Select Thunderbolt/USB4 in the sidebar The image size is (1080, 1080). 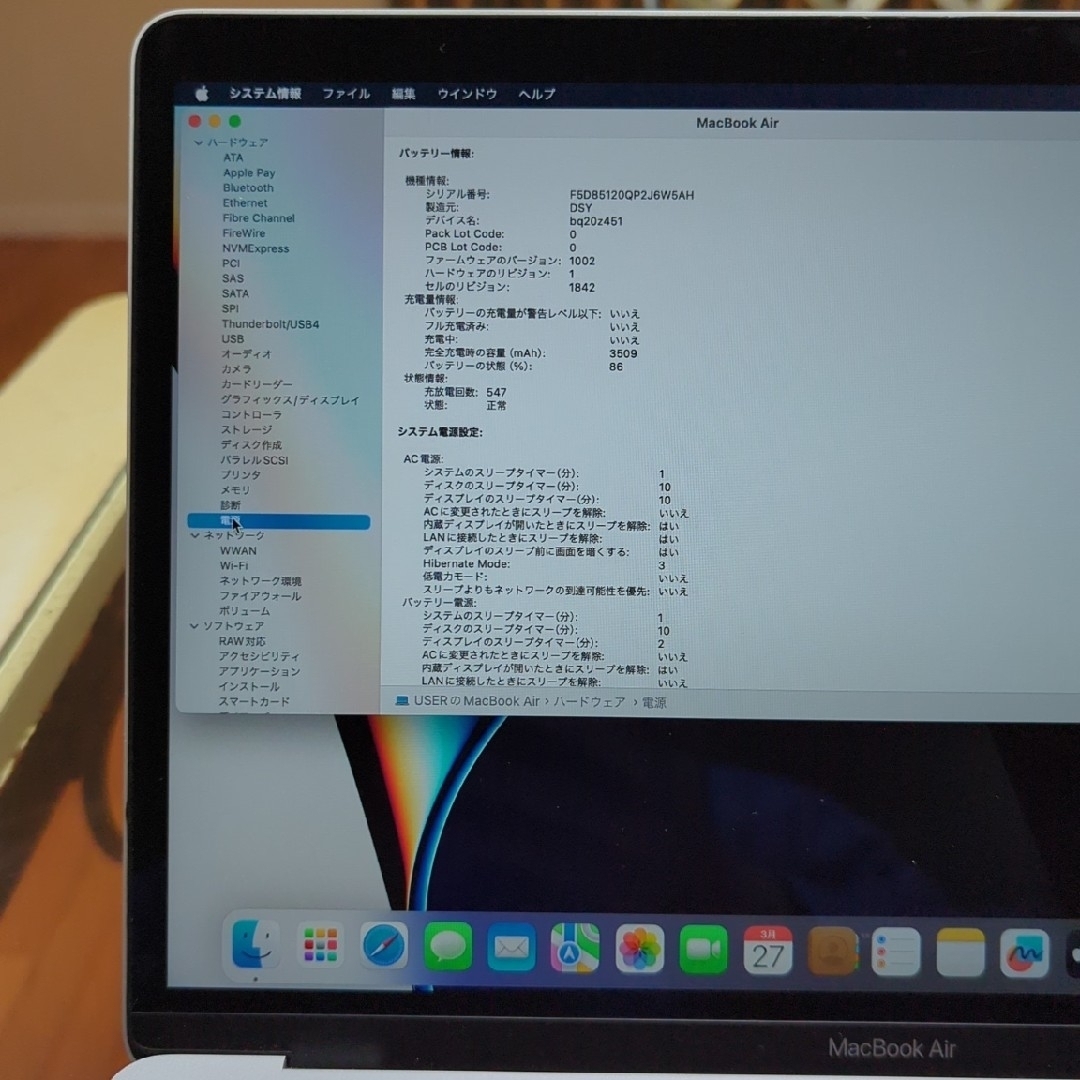pyautogui.click(x=270, y=324)
